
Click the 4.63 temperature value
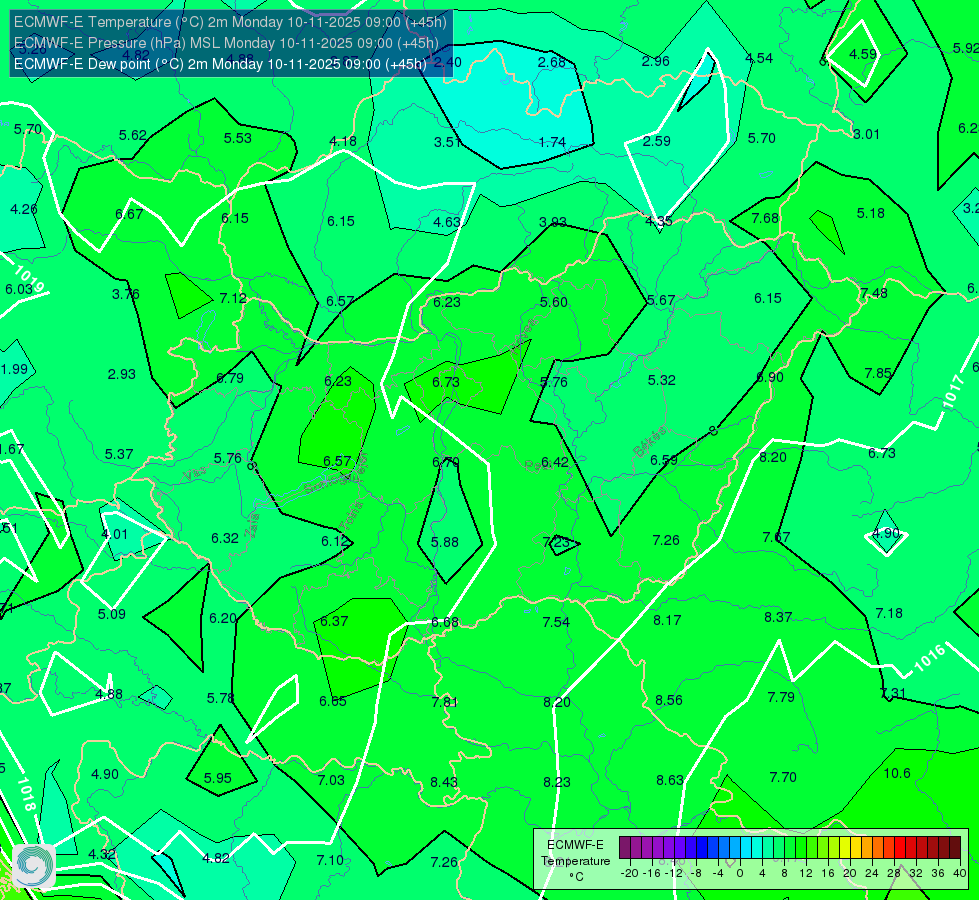tap(447, 222)
